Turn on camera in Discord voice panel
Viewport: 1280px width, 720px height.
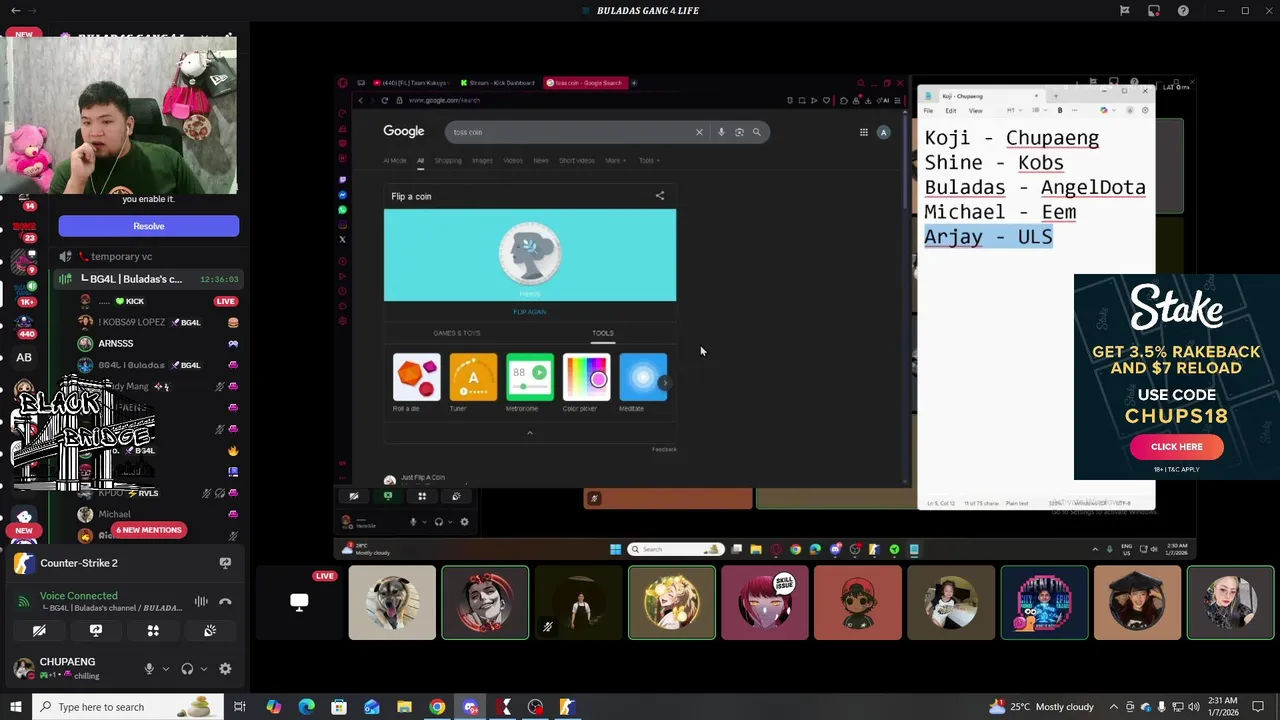39,631
